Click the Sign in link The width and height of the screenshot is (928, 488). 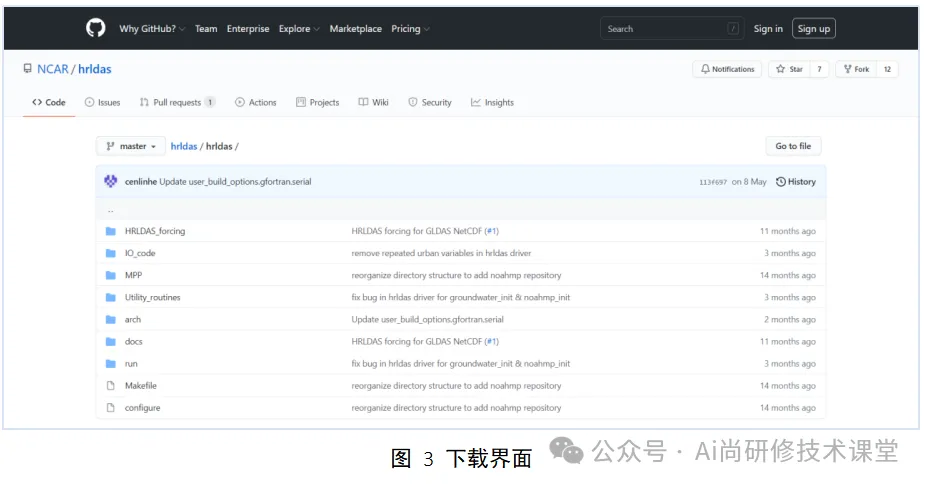tap(768, 28)
